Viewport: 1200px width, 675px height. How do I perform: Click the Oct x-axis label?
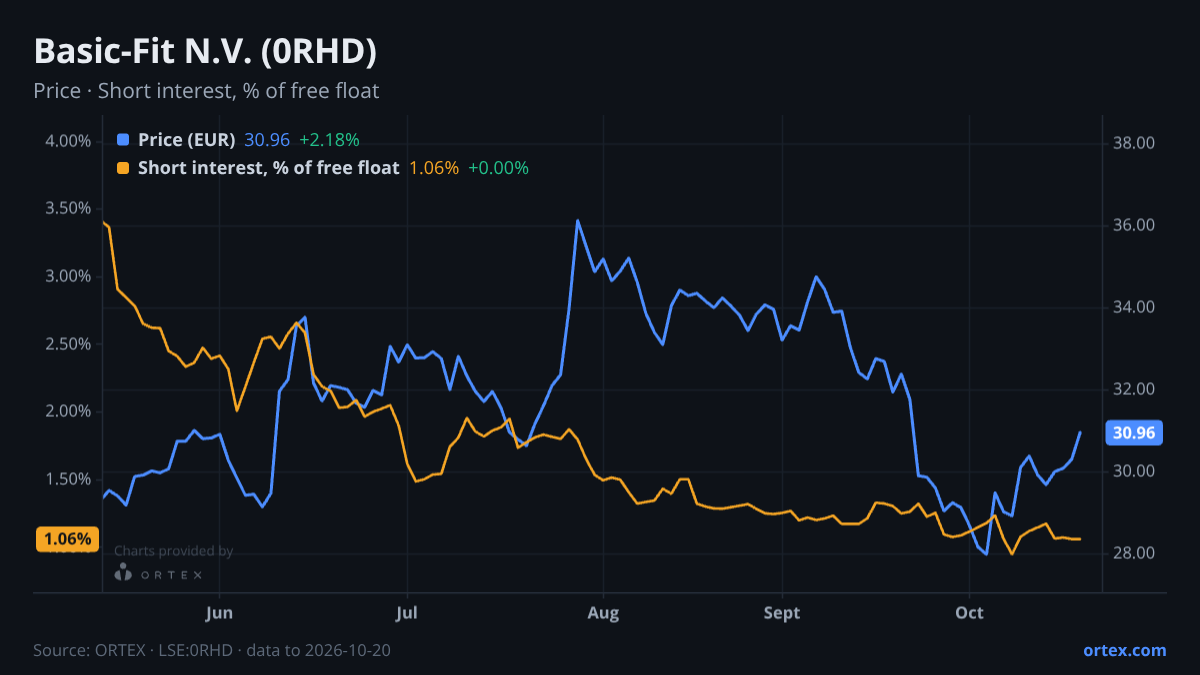969,612
